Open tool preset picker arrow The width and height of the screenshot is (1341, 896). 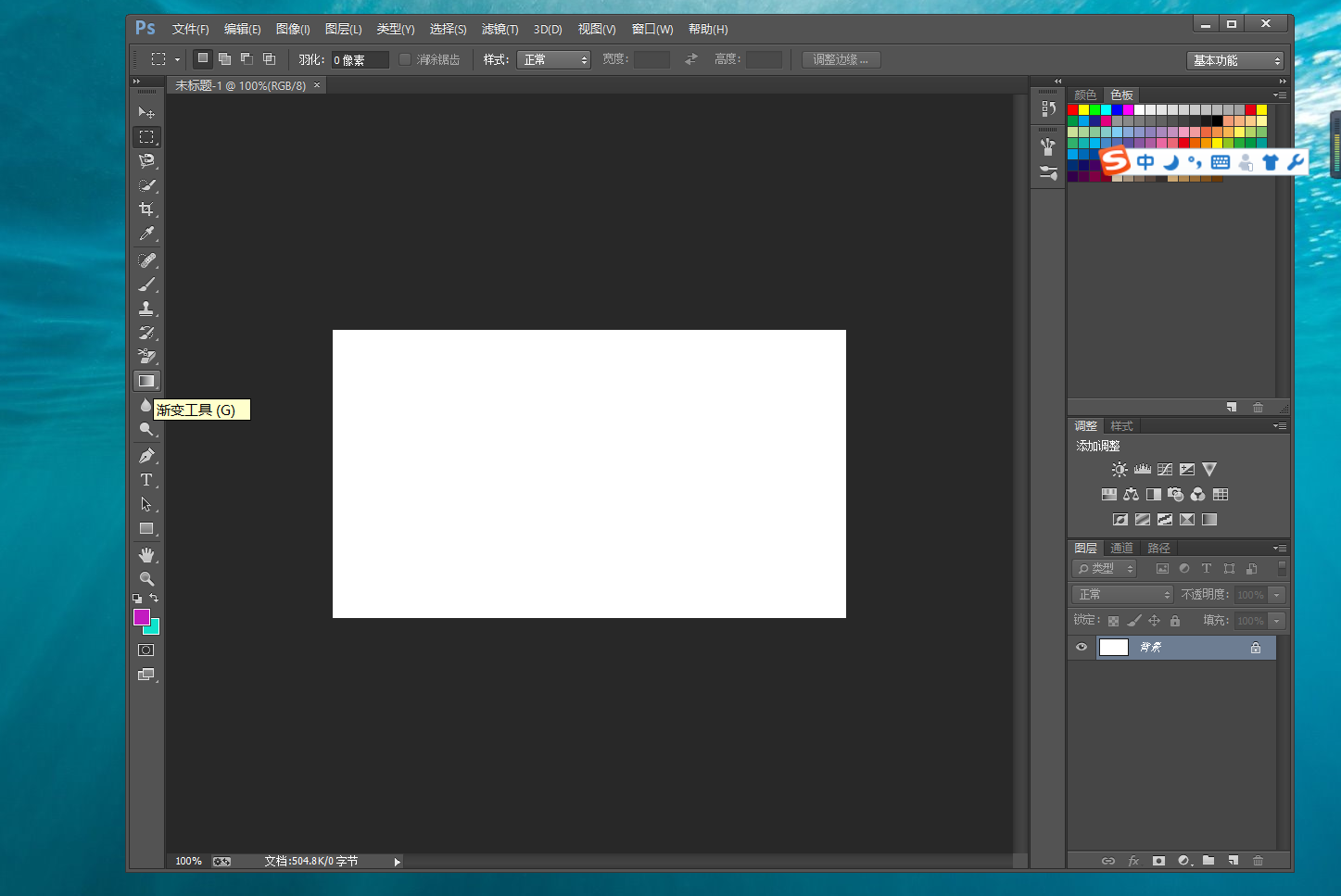pos(177,60)
